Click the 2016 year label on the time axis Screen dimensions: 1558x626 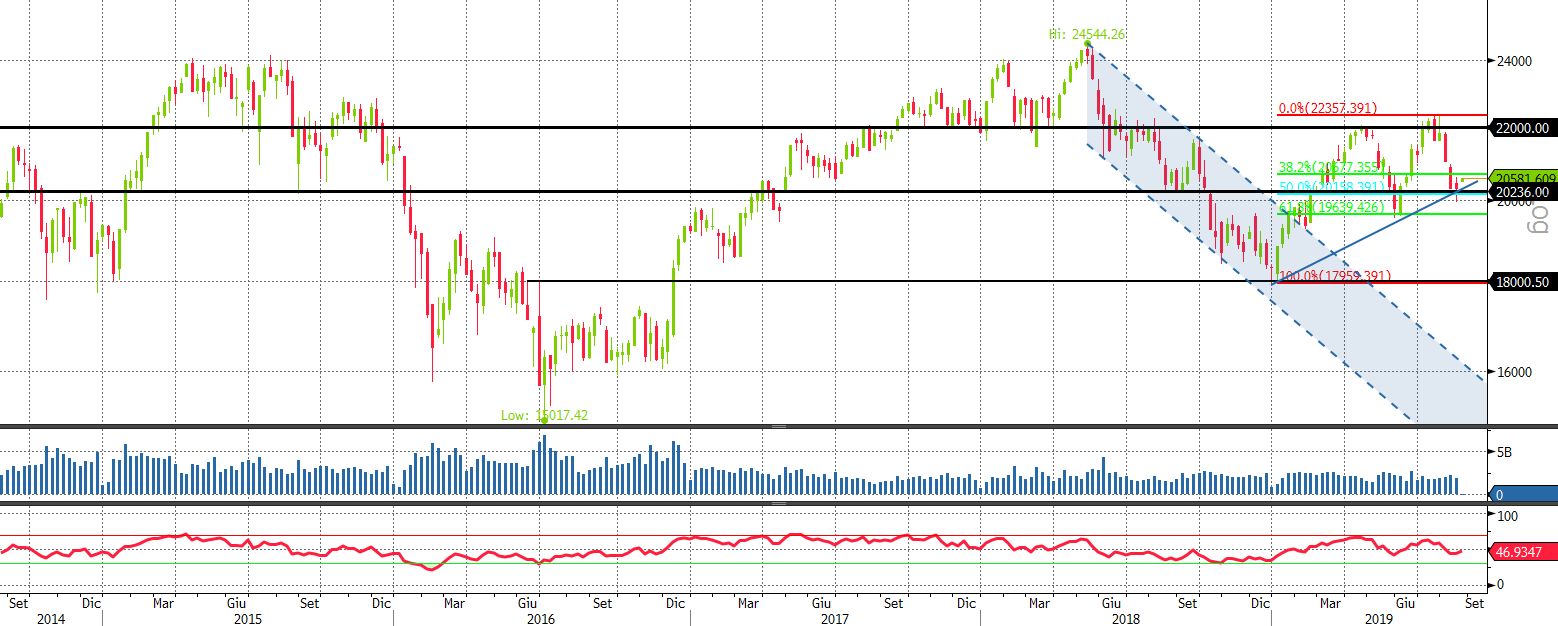(x=540, y=619)
